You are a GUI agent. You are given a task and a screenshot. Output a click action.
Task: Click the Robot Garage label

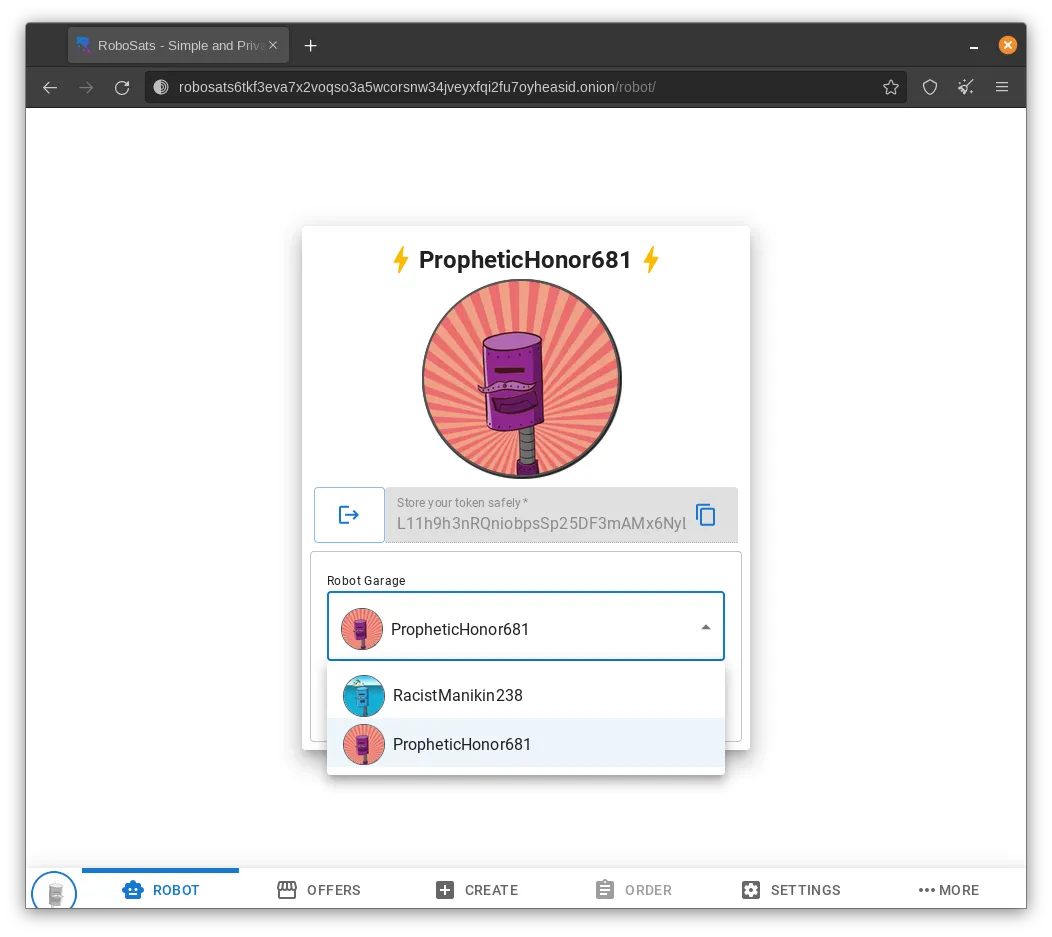click(366, 581)
